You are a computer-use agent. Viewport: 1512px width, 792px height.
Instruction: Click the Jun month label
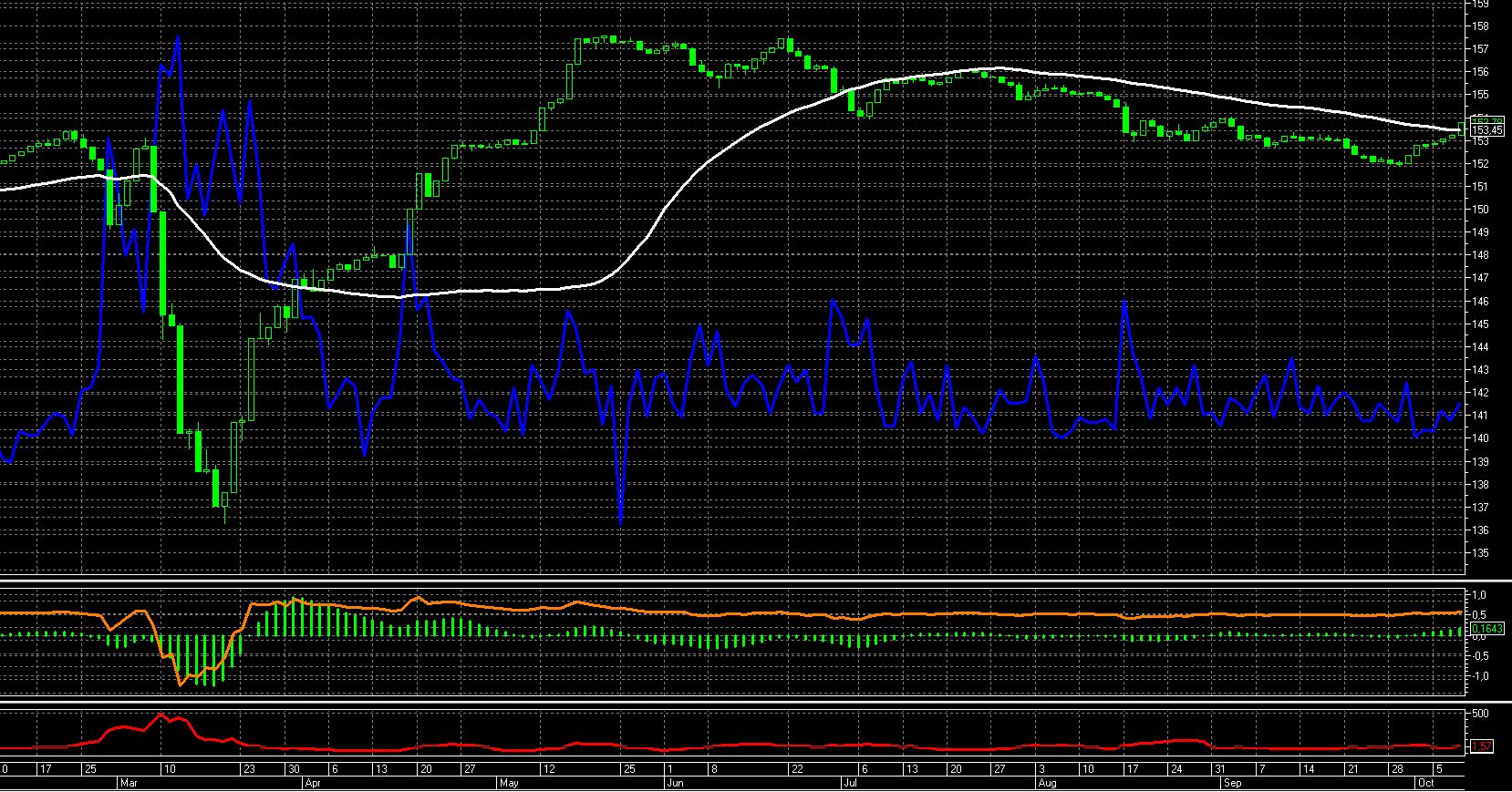point(675,783)
